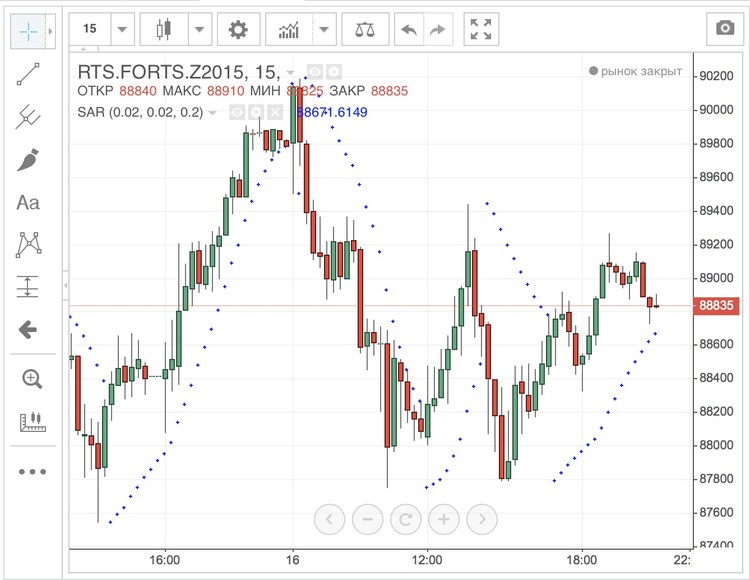Click the back arrow in left toolbar
The width and height of the screenshot is (750, 580).
(x=28, y=329)
